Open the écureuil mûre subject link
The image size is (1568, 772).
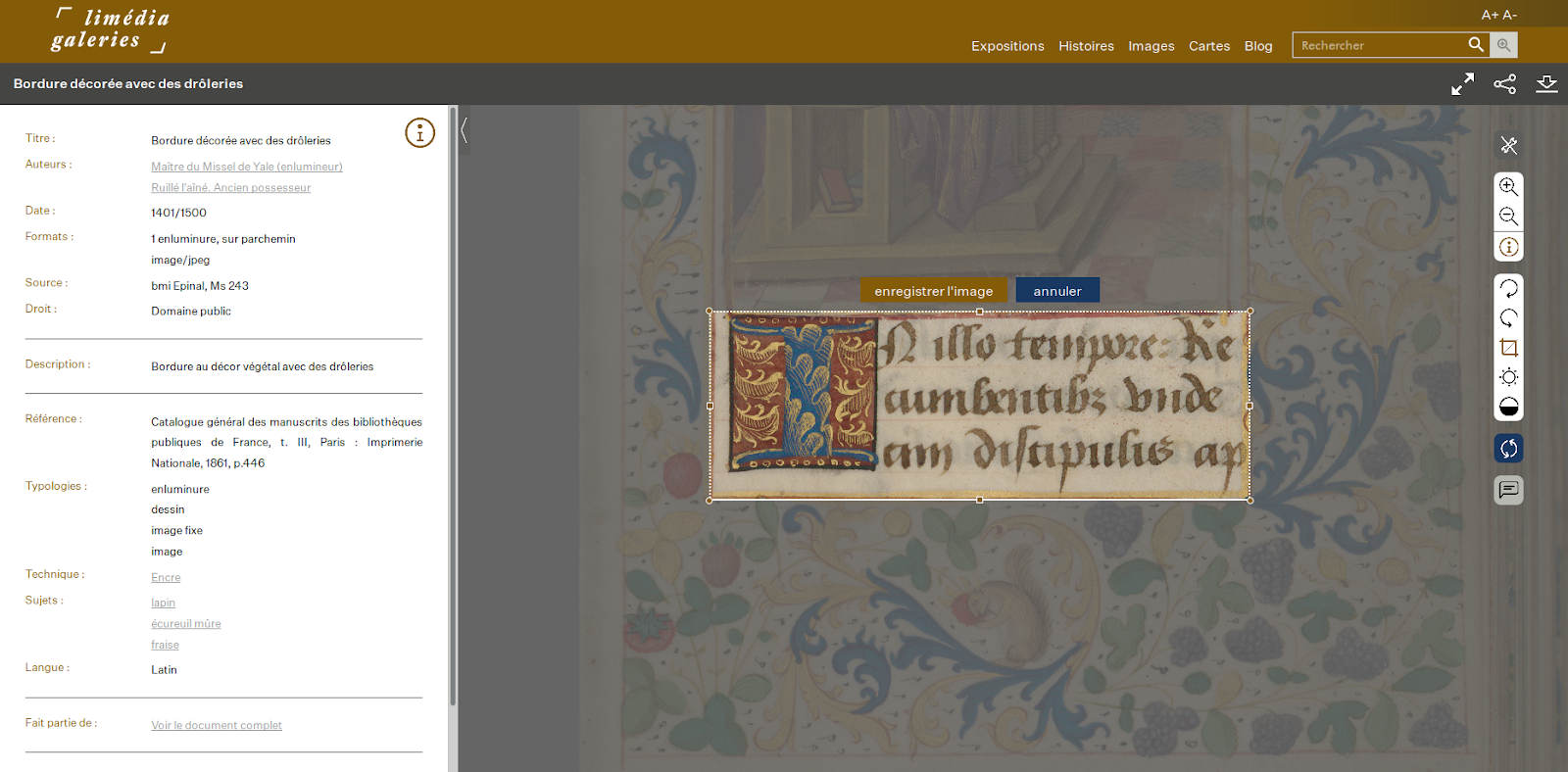186,624
